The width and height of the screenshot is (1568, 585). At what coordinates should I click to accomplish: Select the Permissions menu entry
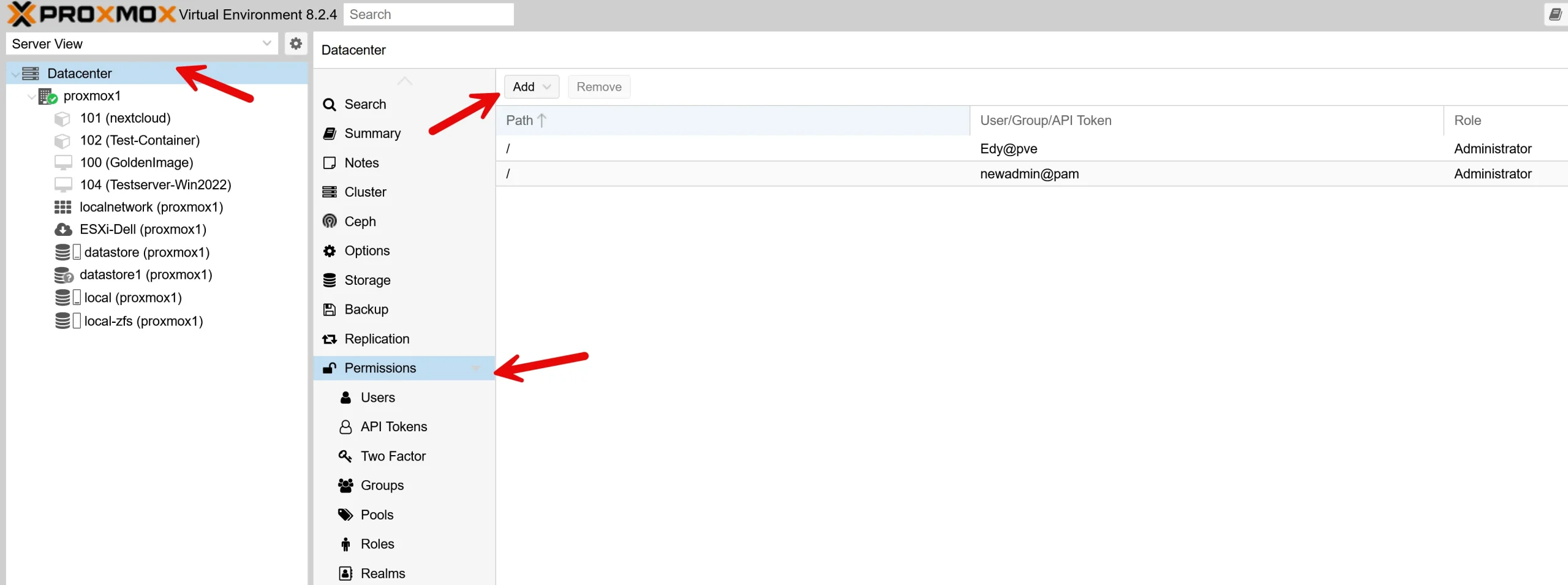pos(380,368)
